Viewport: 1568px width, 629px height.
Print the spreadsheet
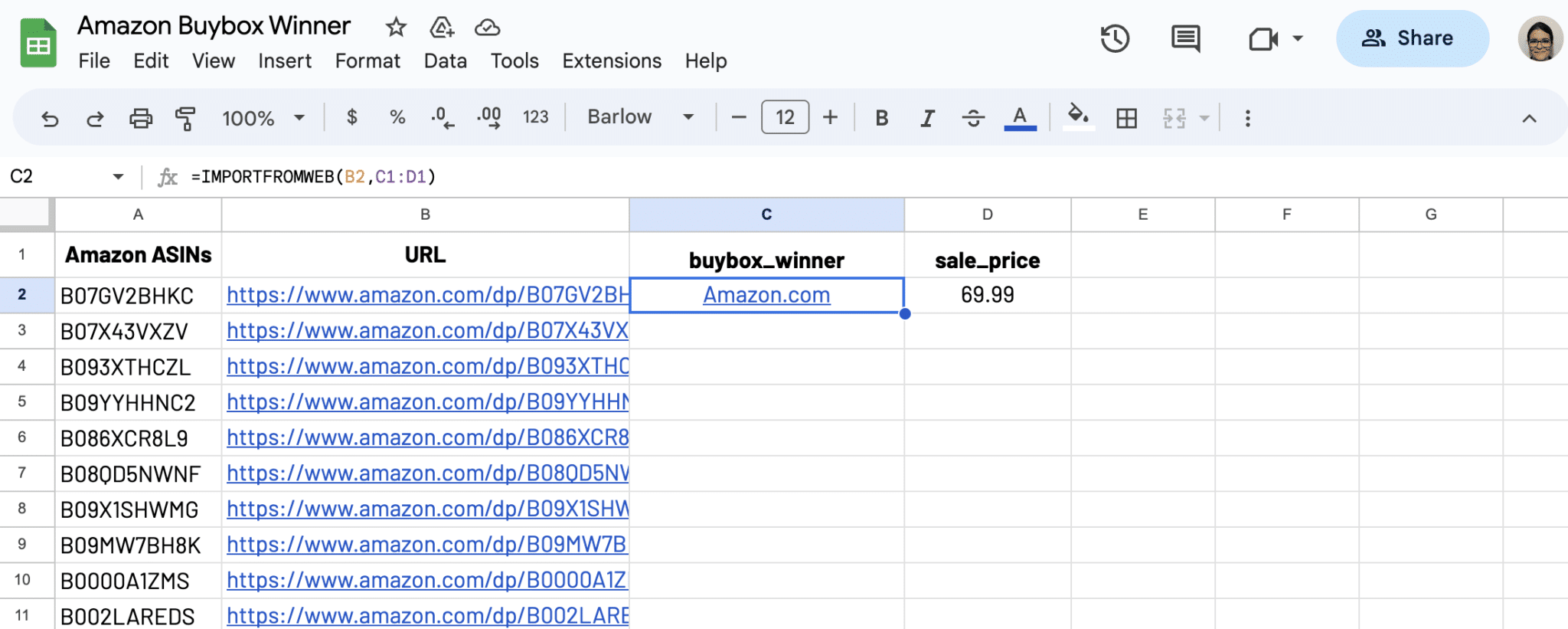tap(141, 118)
